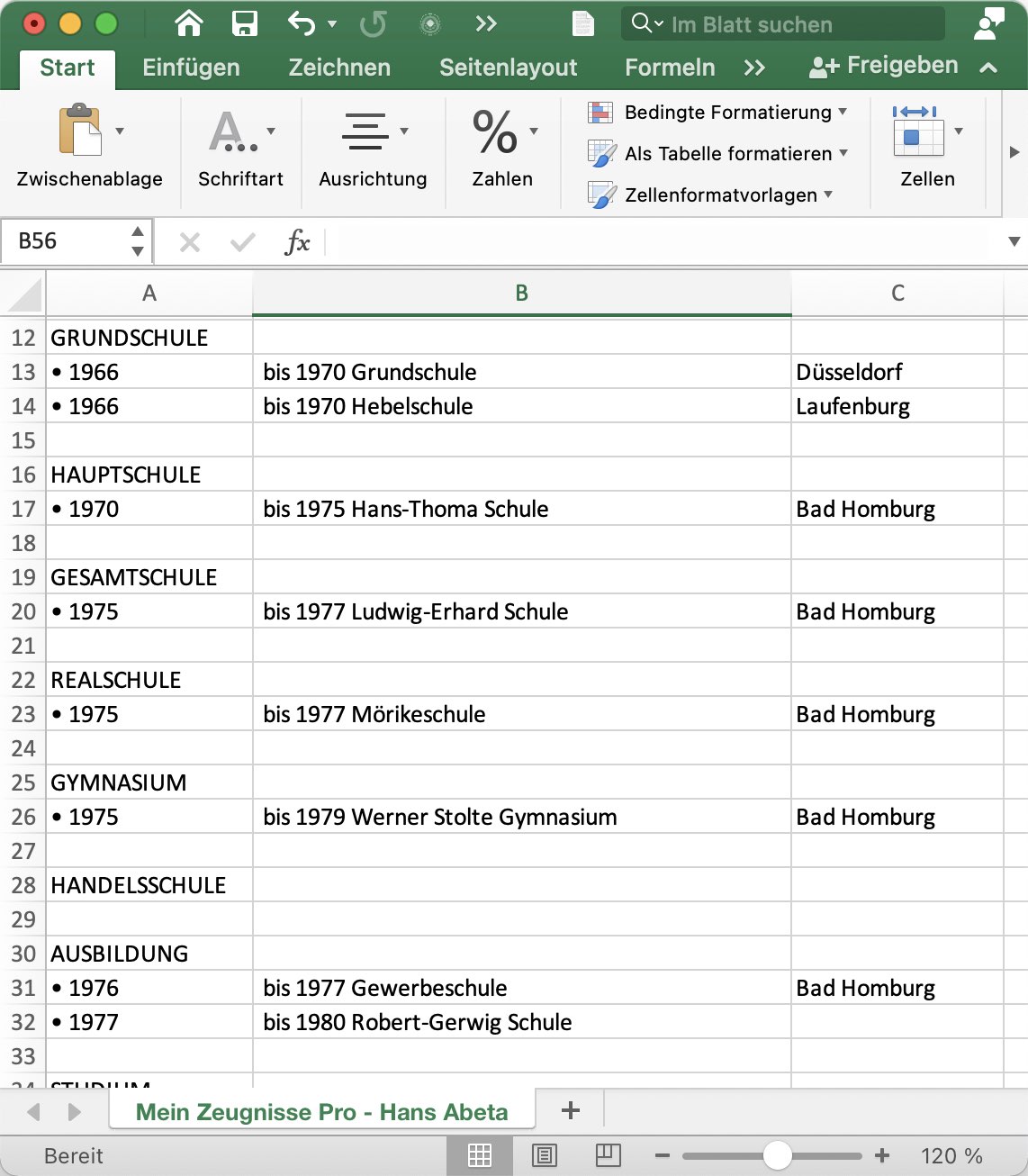1028x1176 pixels.
Task: Expand the Zahlen dropdown arrow
Action: click(x=534, y=131)
